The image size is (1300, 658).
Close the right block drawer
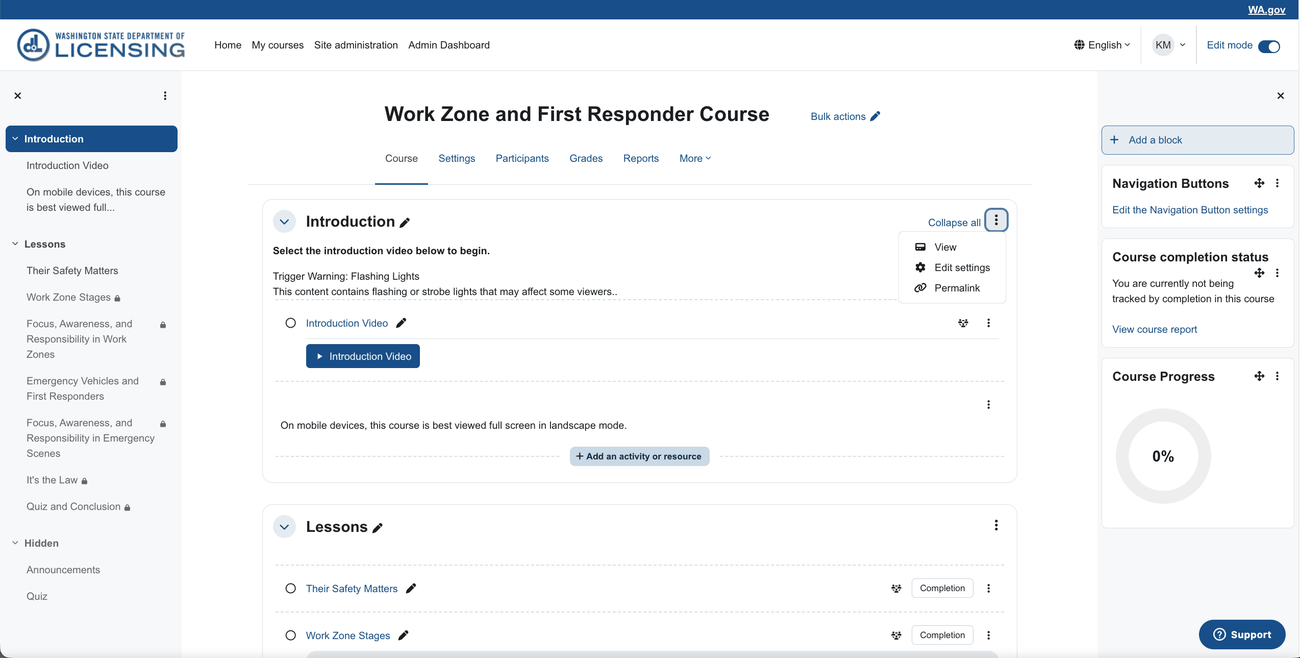[1281, 96]
